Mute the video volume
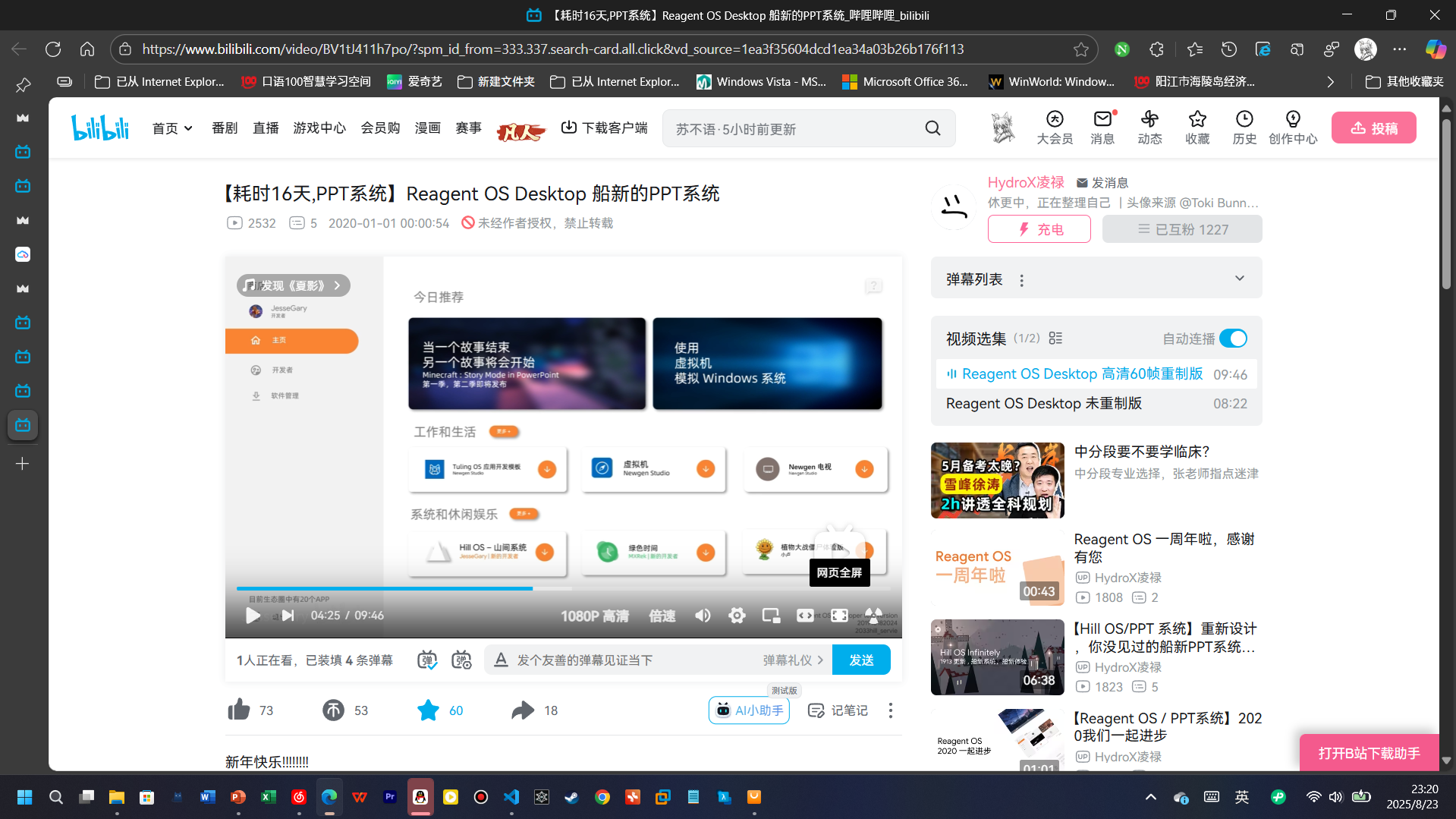Viewport: 1456px width, 819px height. click(703, 616)
